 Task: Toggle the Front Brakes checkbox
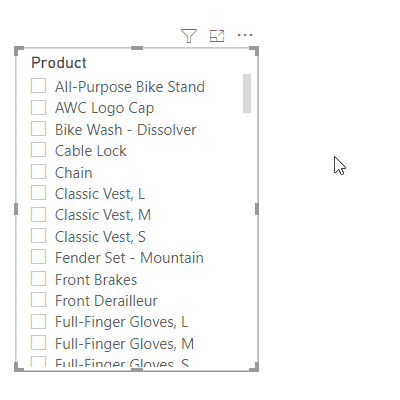coord(38,279)
